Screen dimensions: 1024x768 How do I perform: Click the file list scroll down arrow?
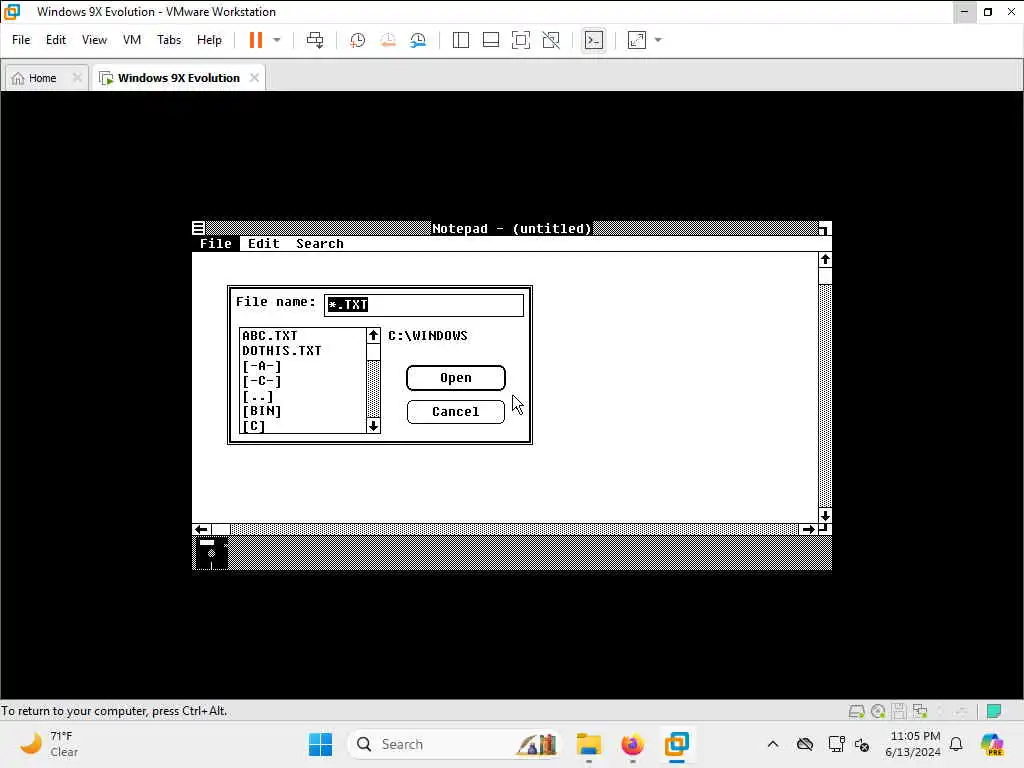tap(373, 426)
